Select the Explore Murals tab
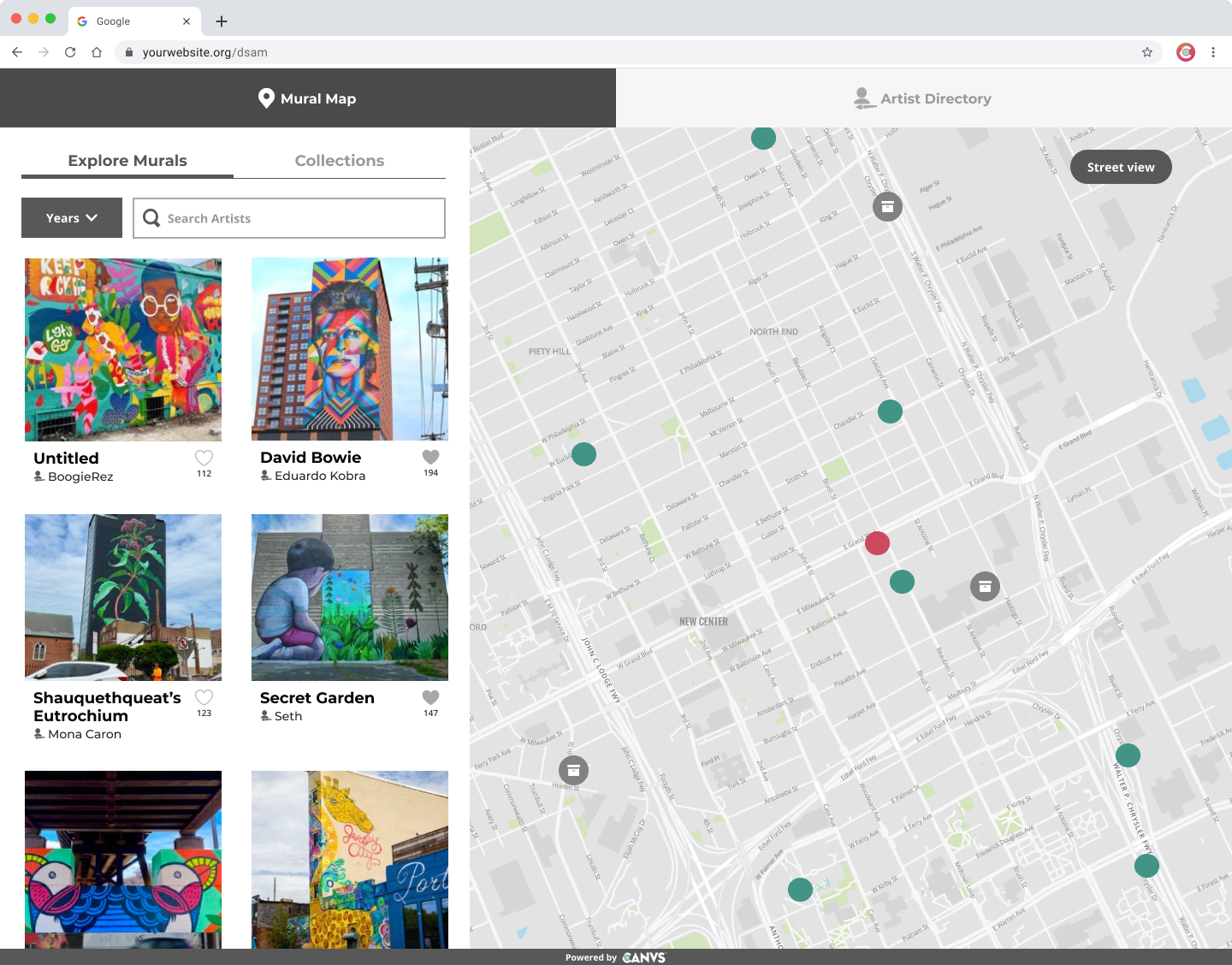1232x965 pixels. click(127, 161)
